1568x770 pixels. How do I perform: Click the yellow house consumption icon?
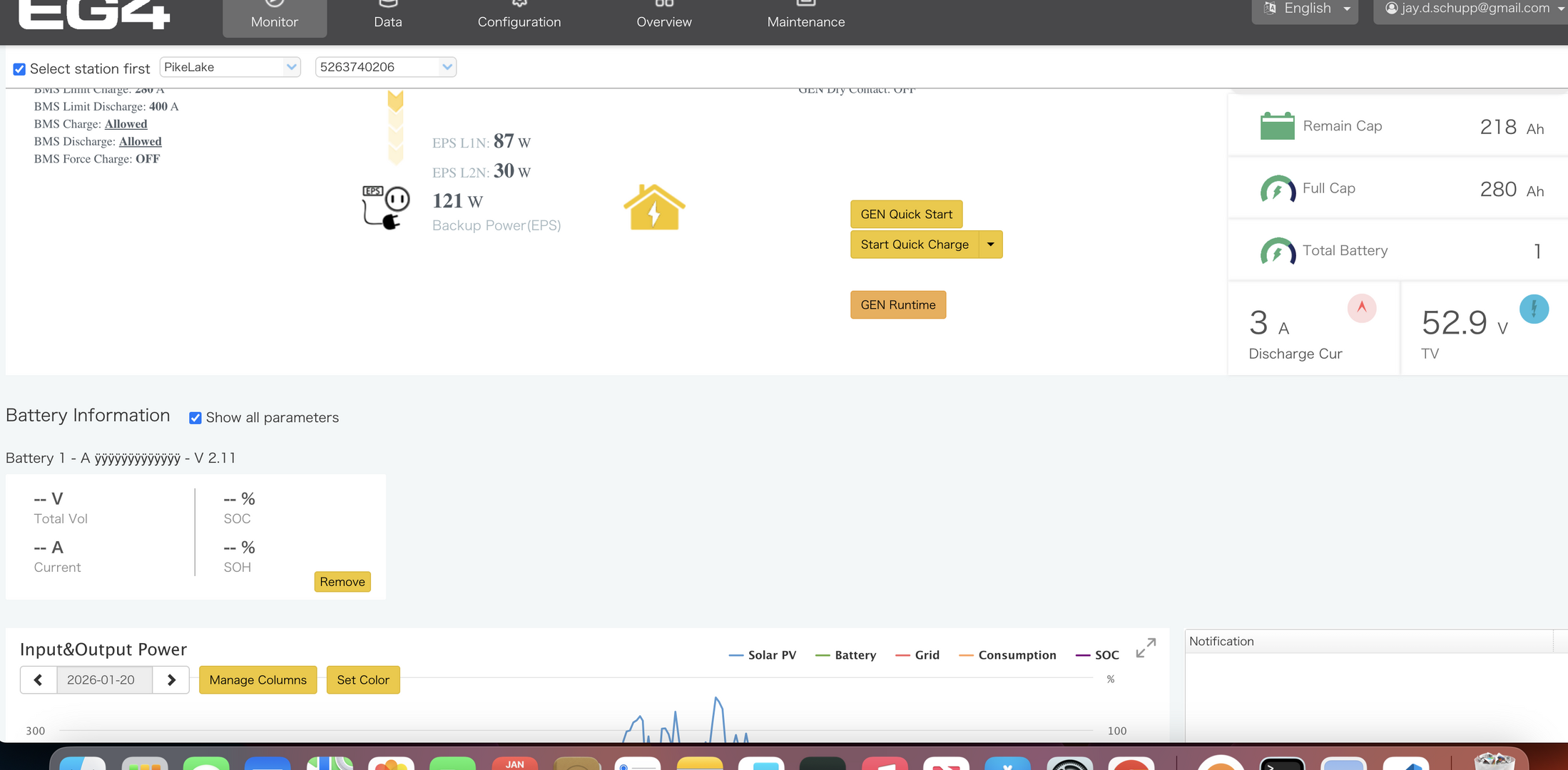coord(654,207)
